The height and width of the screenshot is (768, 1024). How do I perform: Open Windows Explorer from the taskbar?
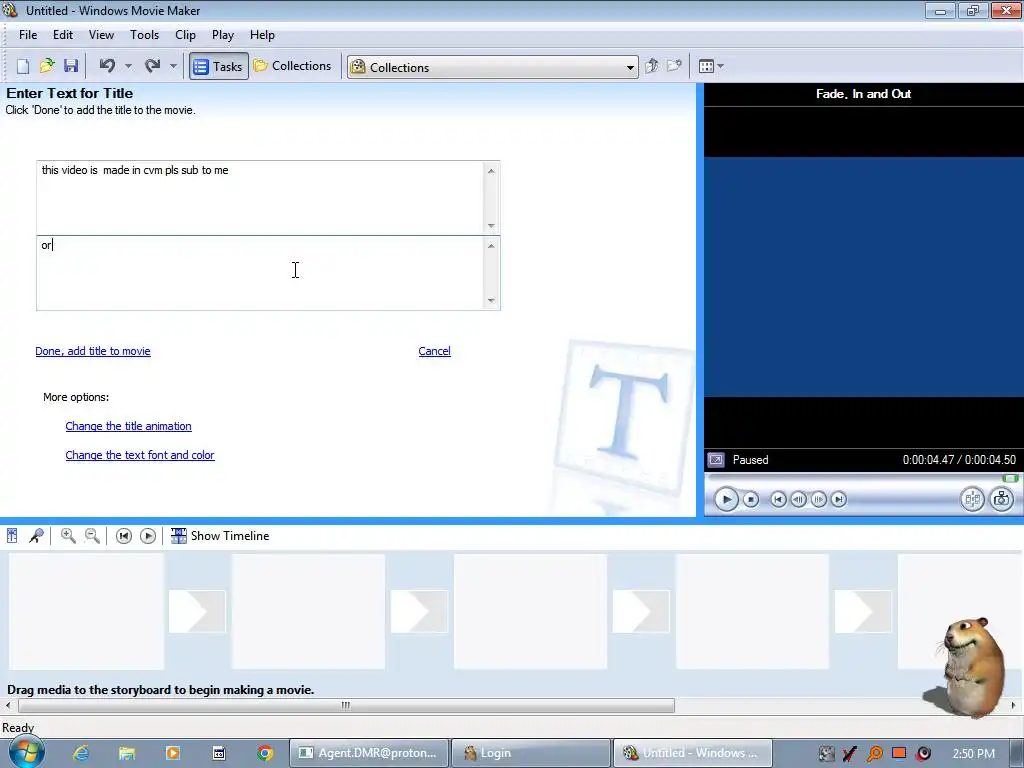(127, 753)
